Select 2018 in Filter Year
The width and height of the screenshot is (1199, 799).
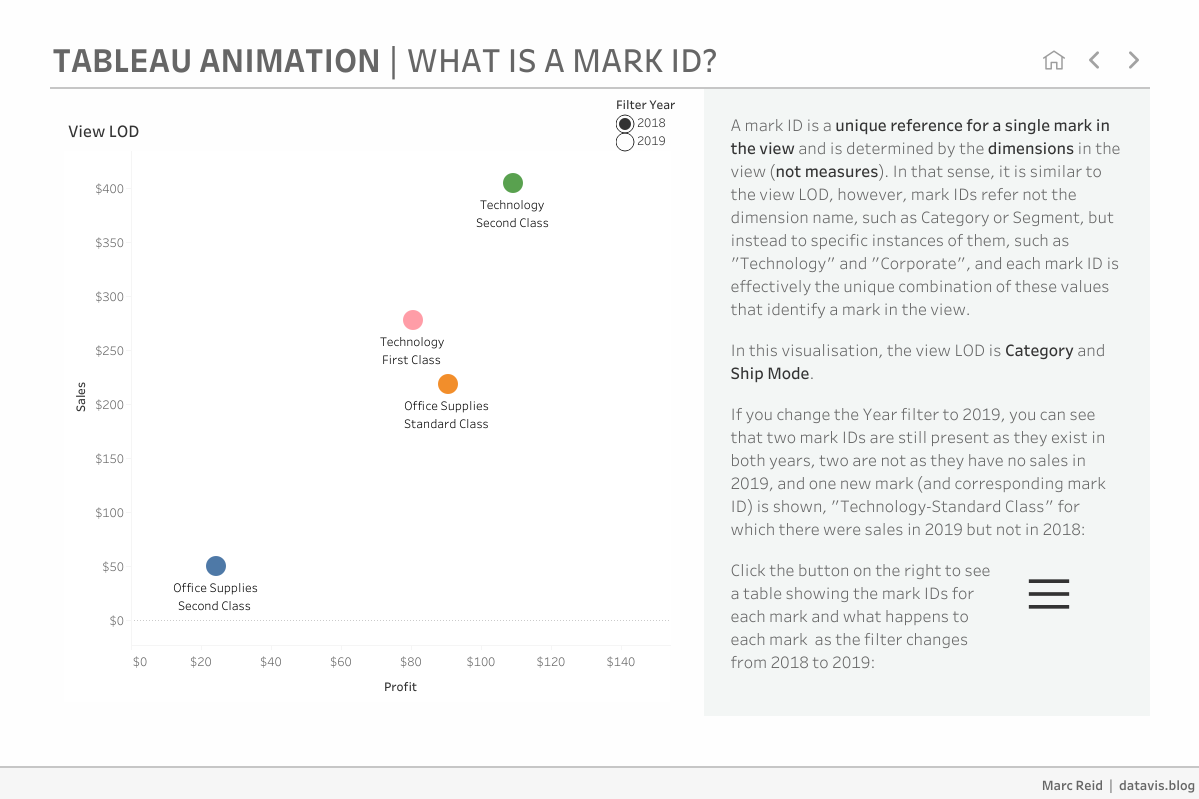tap(625, 124)
